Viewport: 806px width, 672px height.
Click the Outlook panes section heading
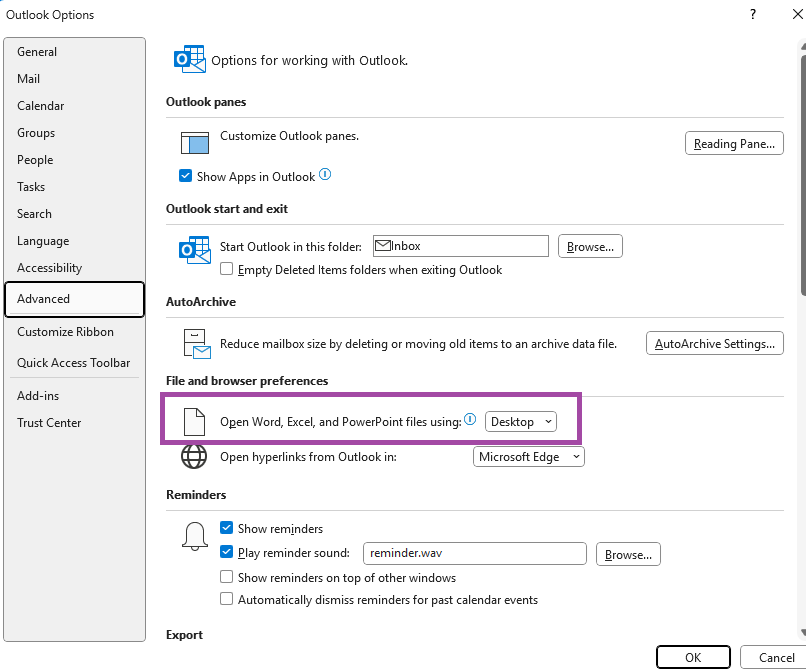click(x=206, y=102)
